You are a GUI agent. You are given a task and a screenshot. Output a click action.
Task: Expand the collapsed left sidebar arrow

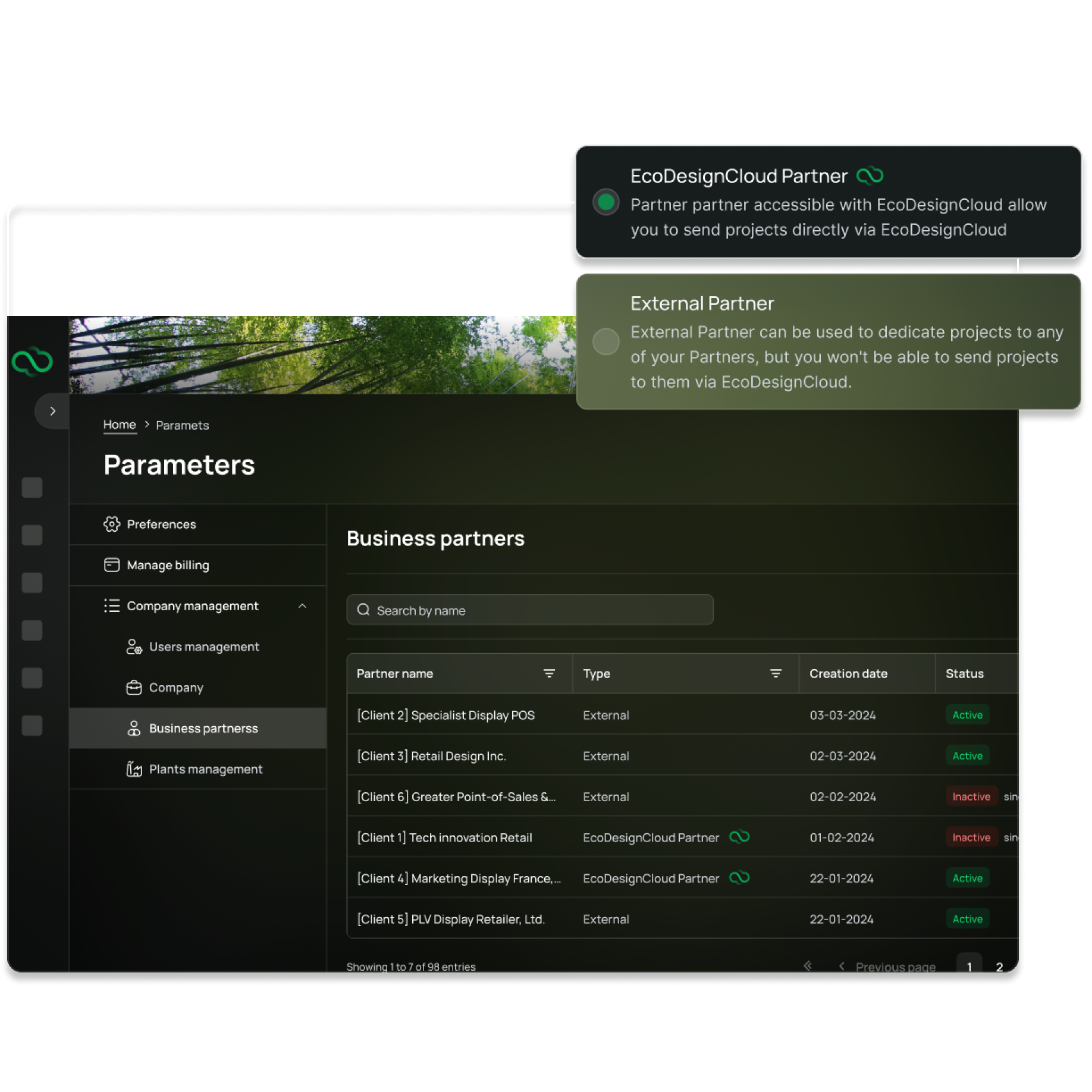52,411
